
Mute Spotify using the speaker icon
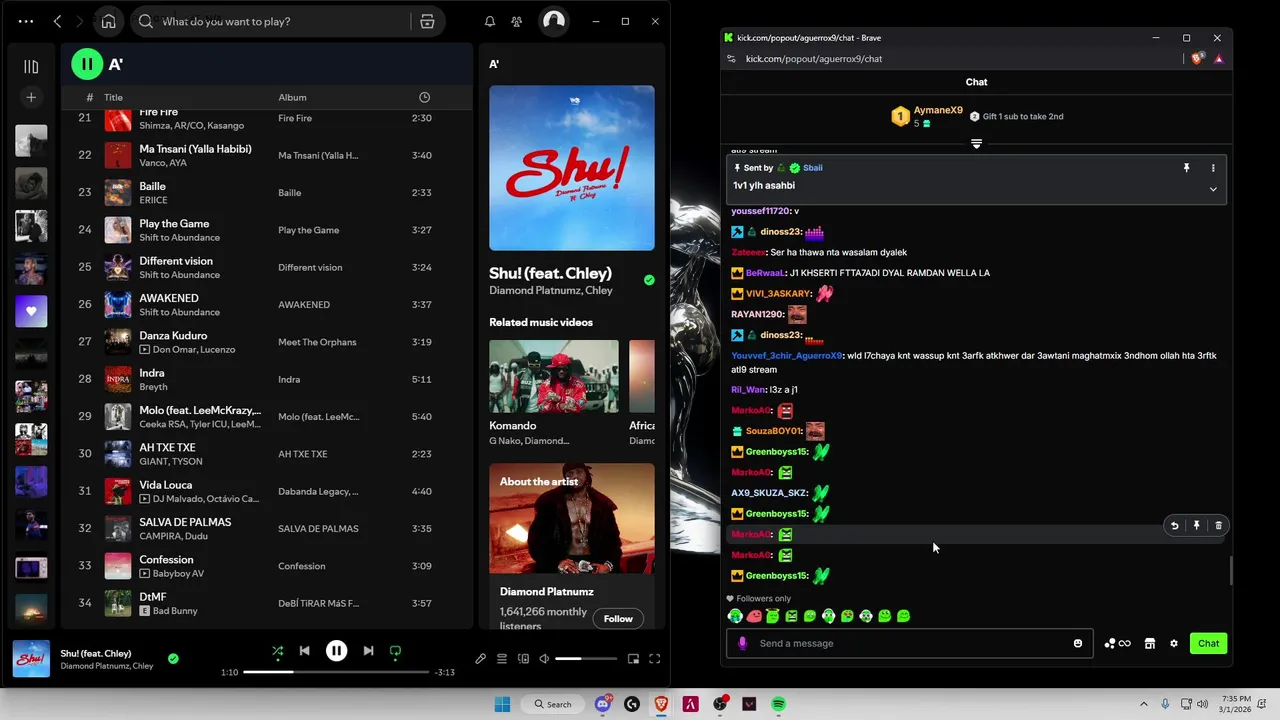(x=544, y=659)
